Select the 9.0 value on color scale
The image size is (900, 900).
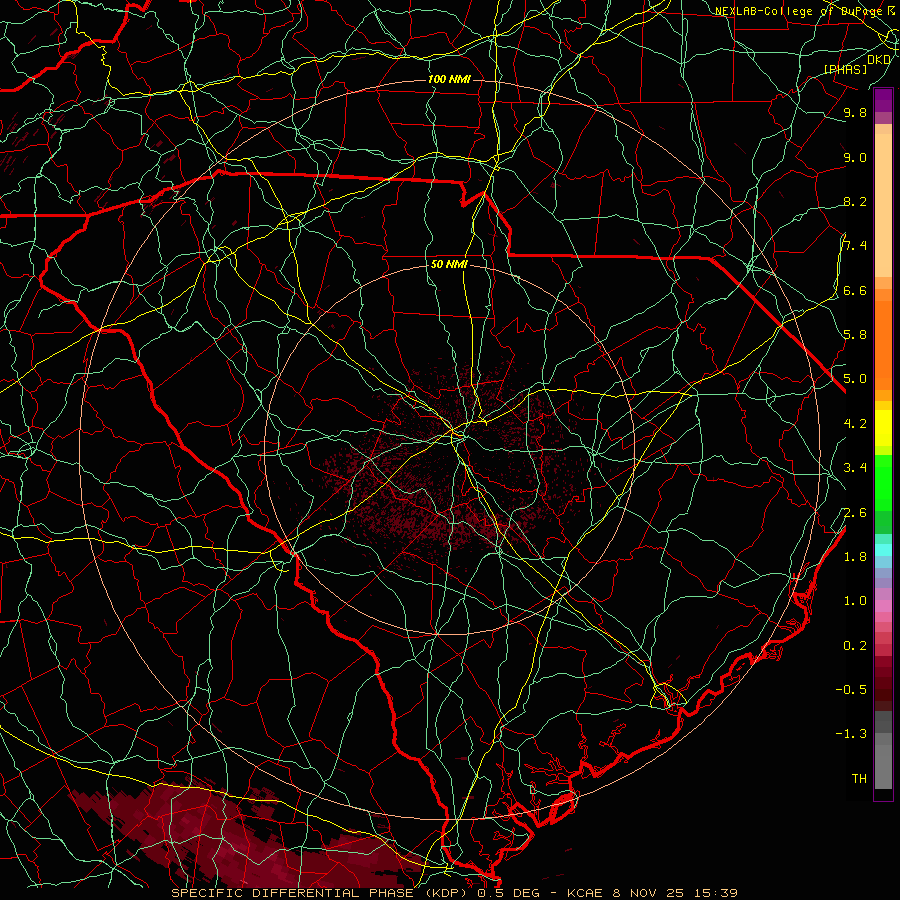click(855, 157)
